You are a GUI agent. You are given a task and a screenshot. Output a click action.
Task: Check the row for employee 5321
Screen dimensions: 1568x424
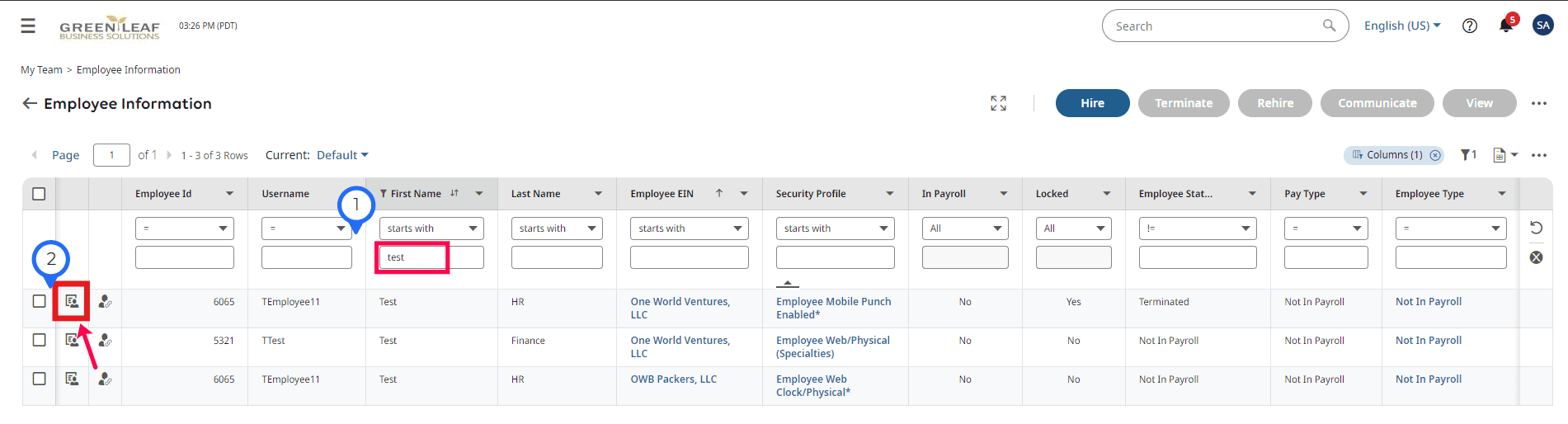pyautogui.click(x=39, y=340)
